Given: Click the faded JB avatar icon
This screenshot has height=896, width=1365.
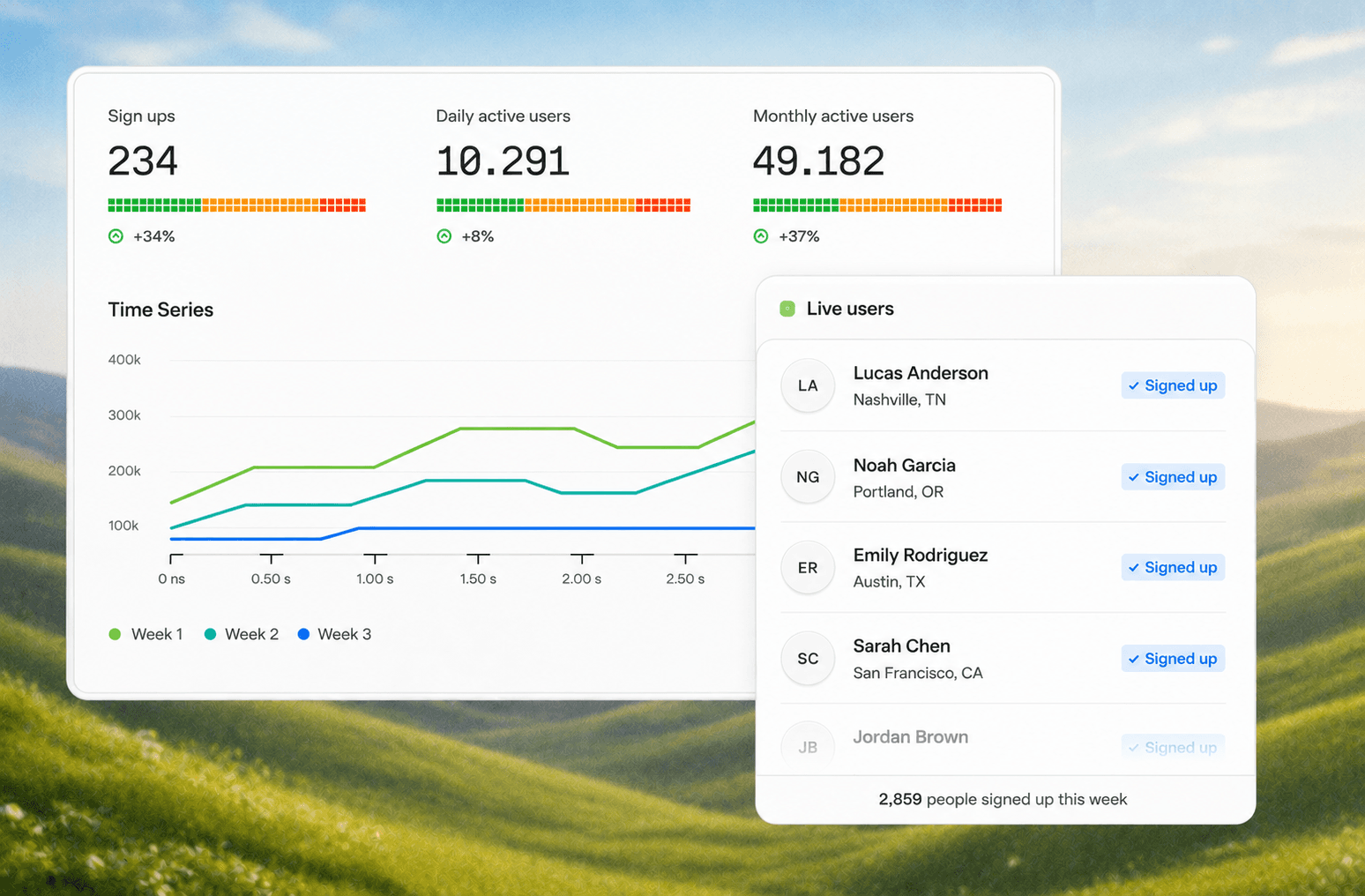Looking at the screenshot, I should pos(808,747).
